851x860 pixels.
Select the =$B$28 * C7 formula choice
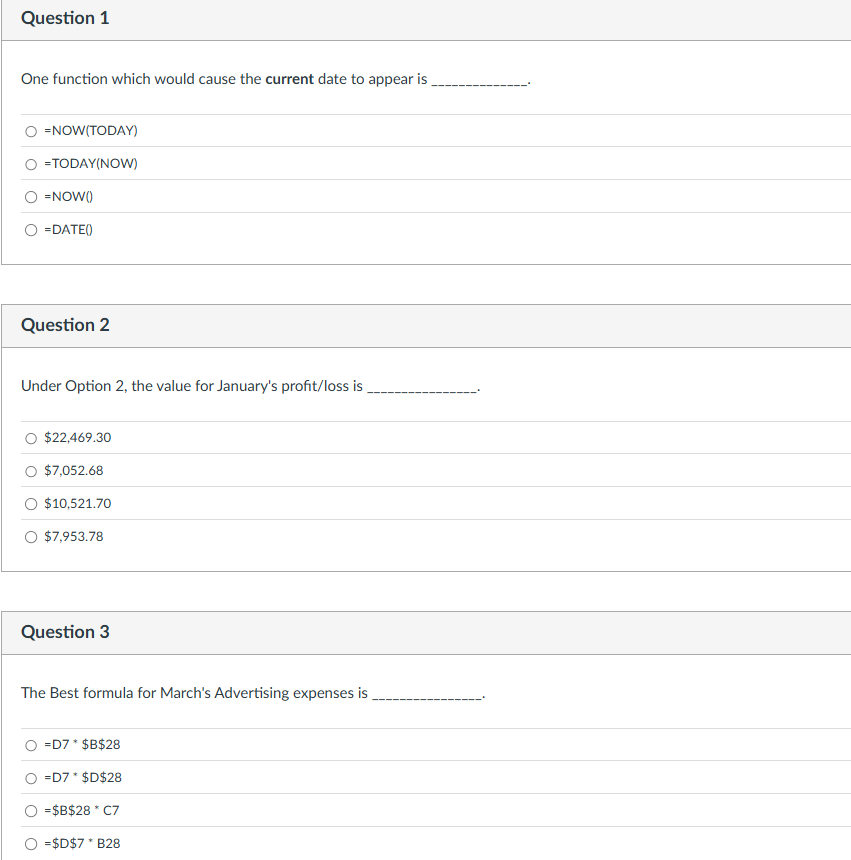coord(31,810)
